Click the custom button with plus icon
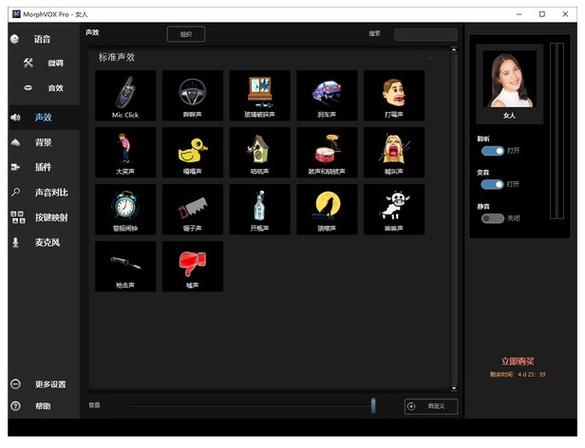 pos(431,406)
